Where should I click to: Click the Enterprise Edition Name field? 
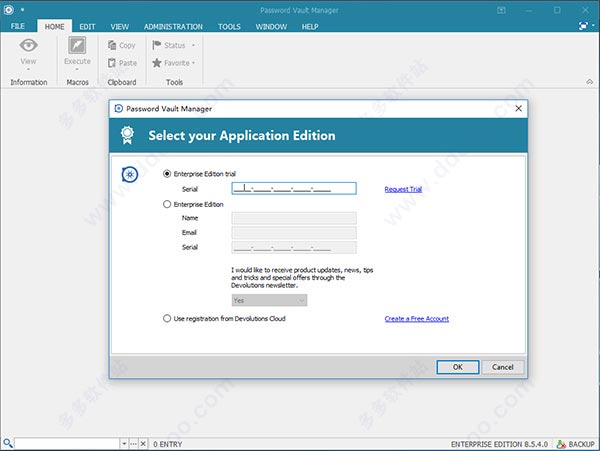(294, 218)
